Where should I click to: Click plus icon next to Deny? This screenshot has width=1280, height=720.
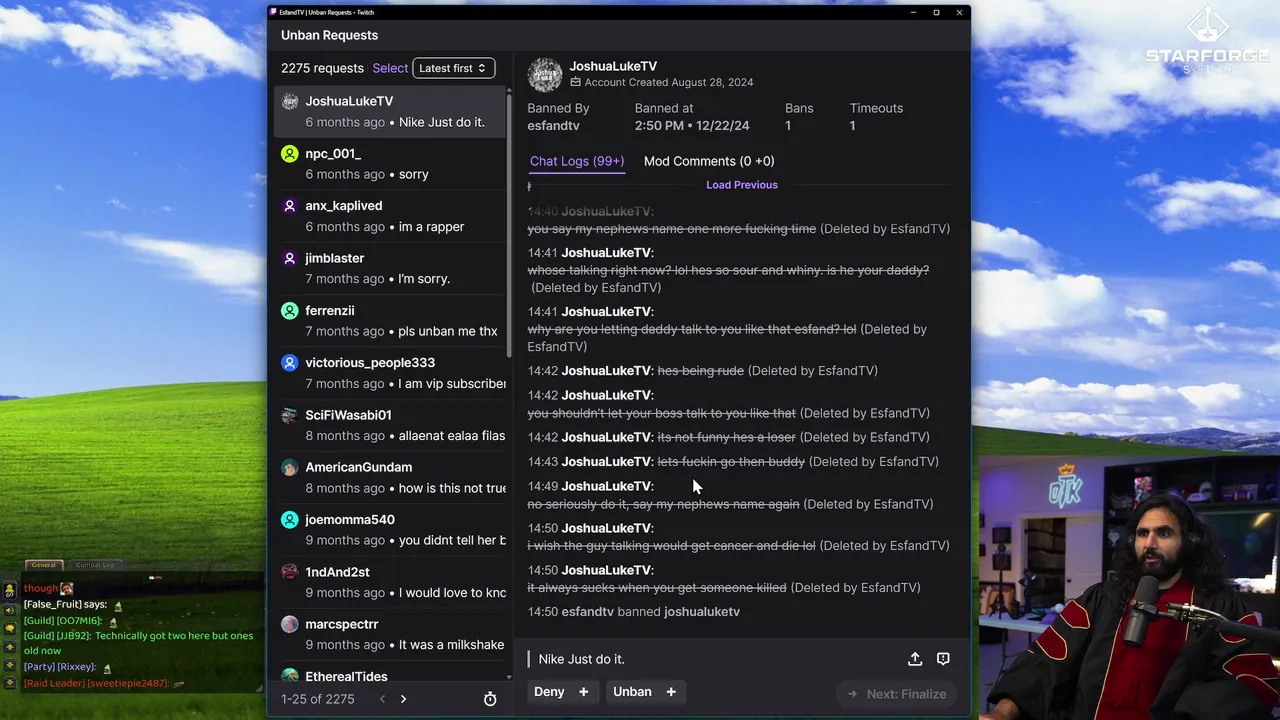583,692
